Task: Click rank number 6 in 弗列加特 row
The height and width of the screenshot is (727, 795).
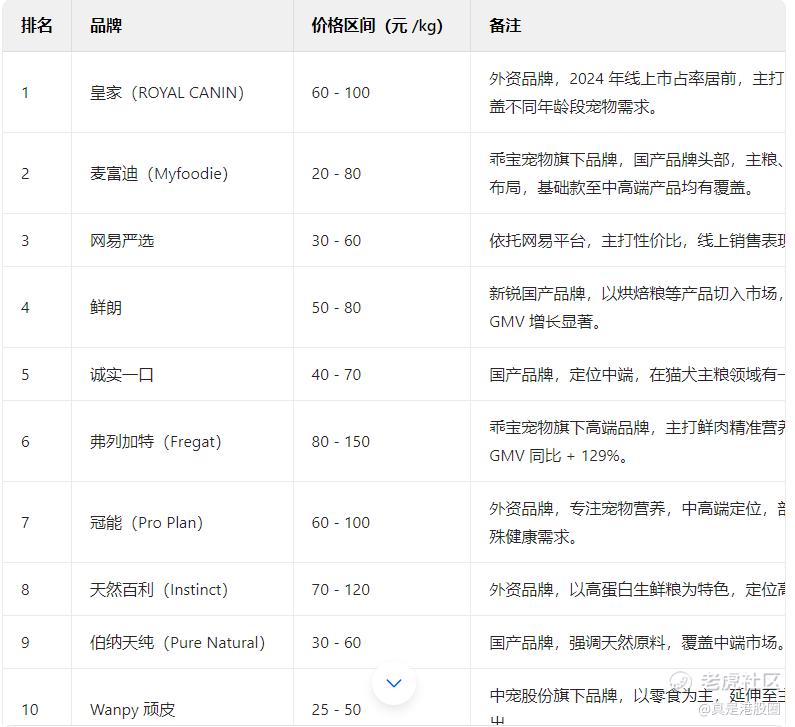Action: [25, 442]
